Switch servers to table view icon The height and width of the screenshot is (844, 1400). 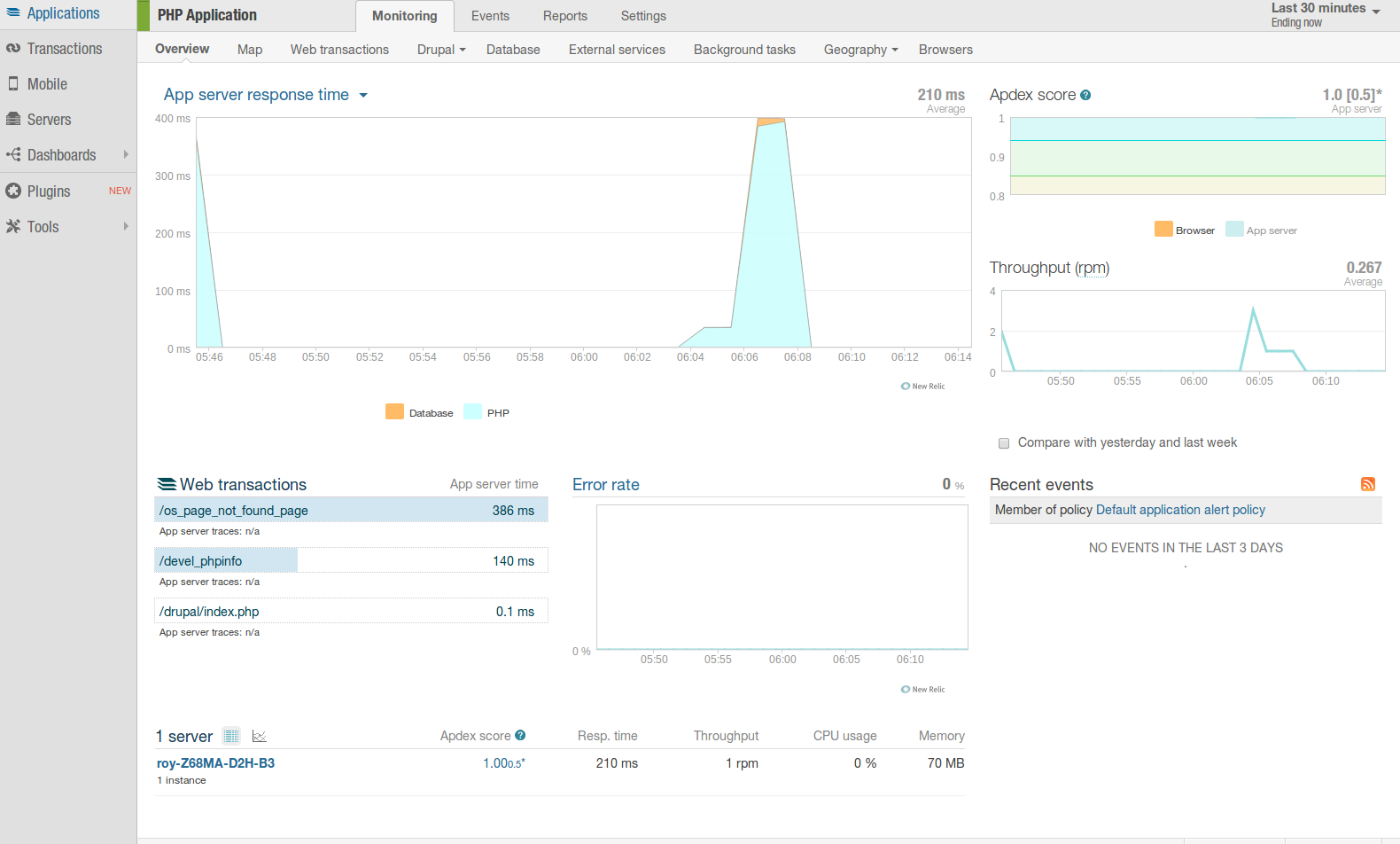pyautogui.click(x=231, y=736)
